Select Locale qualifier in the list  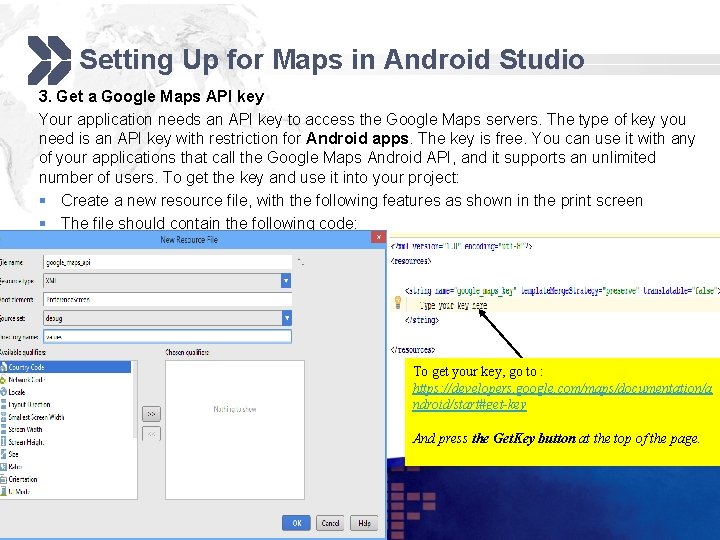(x=17, y=392)
